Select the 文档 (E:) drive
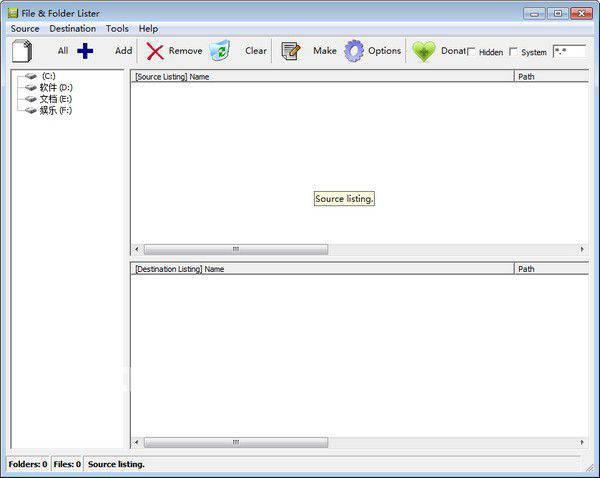600x478 pixels. [56, 99]
